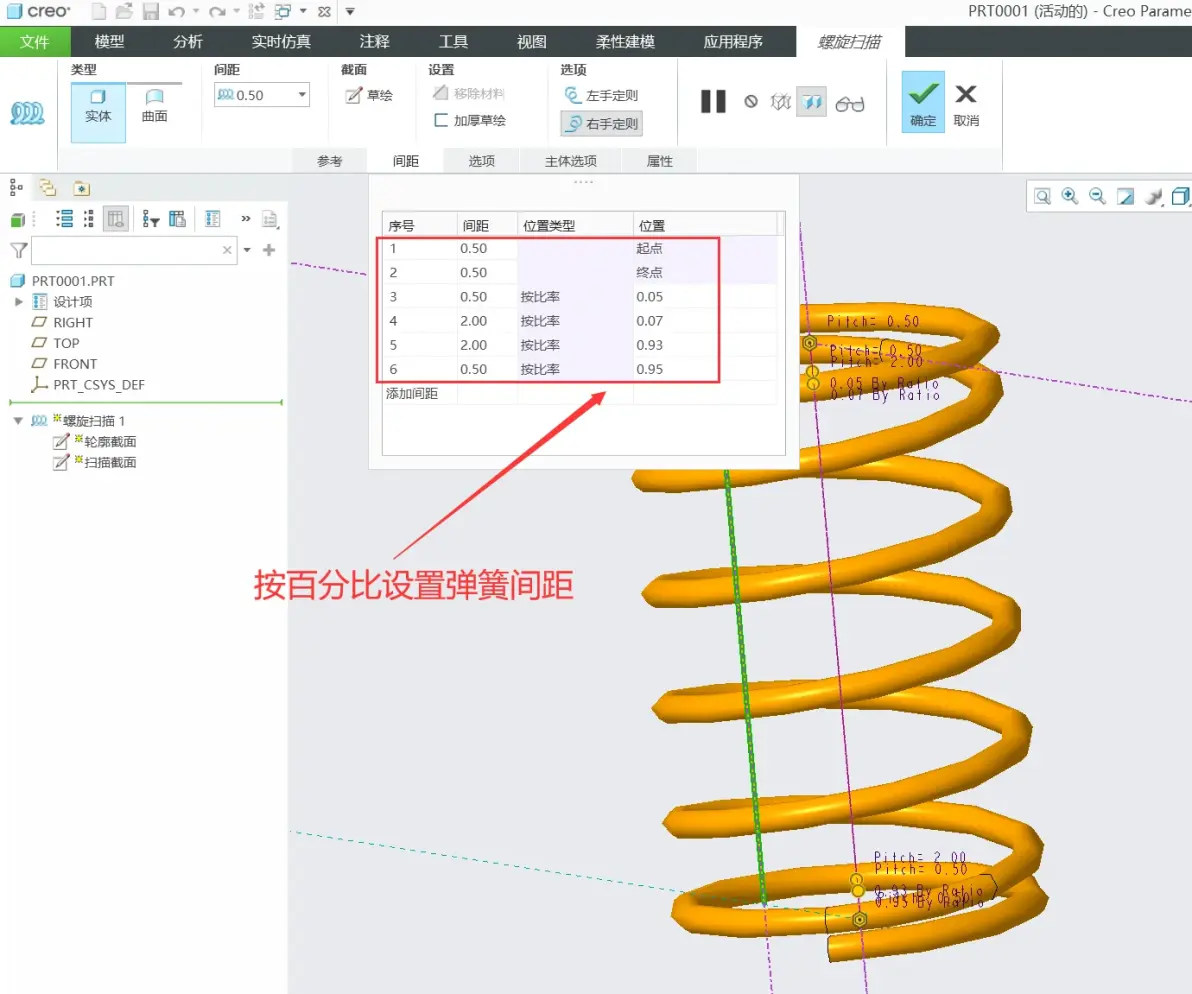Viewport: 1192px width, 994px height.
Task: Pause the helical sweep feature
Action: [712, 102]
